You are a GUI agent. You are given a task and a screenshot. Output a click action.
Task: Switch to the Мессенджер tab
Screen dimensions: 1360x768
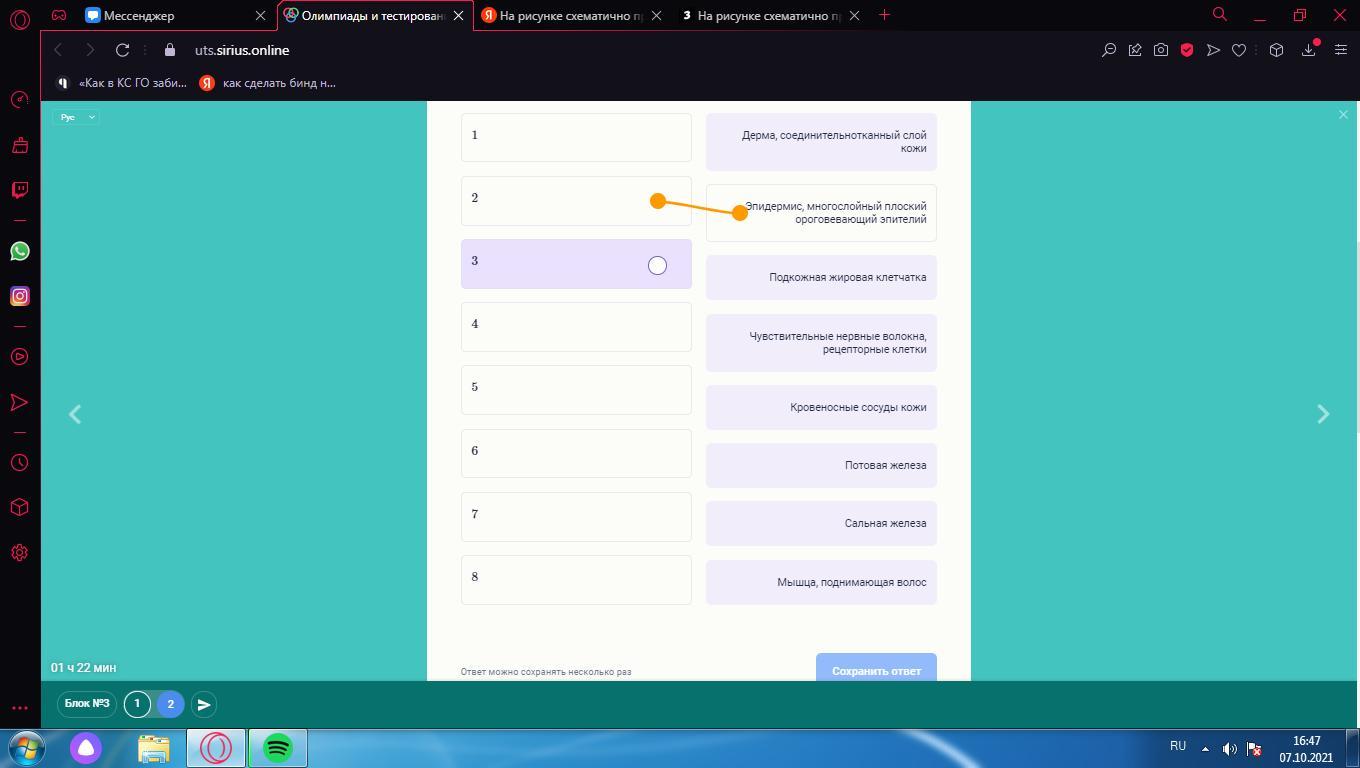[x=177, y=16]
